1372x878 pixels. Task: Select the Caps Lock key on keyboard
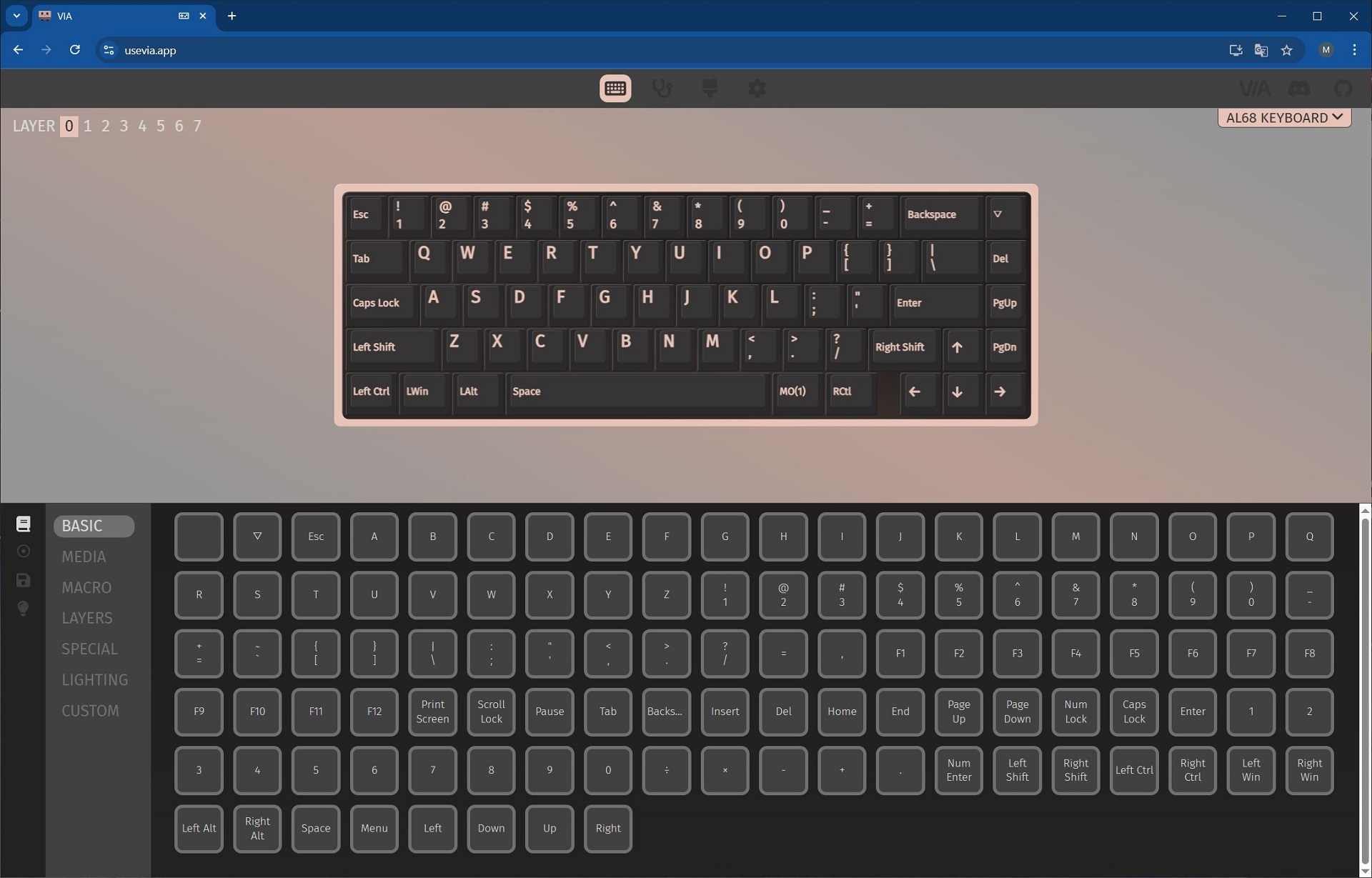click(x=381, y=303)
